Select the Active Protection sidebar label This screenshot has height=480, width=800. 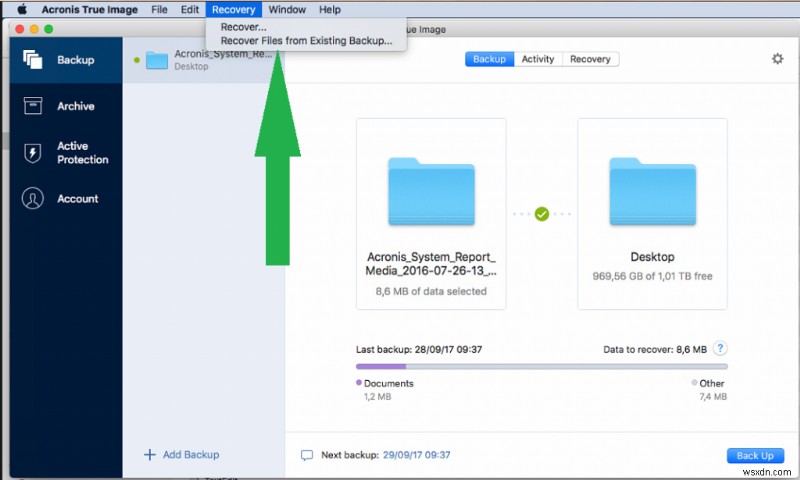pos(83,153)
